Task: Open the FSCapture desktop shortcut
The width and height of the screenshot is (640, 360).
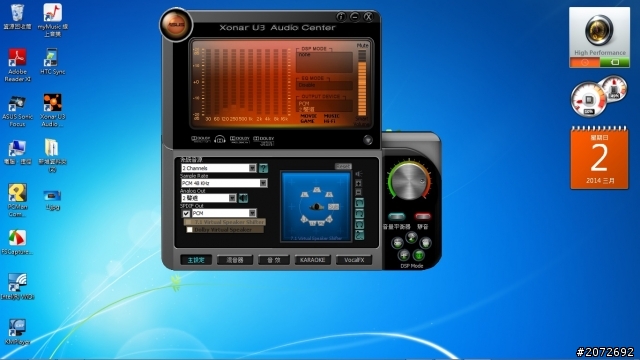Action: click(x=17, y=242)
